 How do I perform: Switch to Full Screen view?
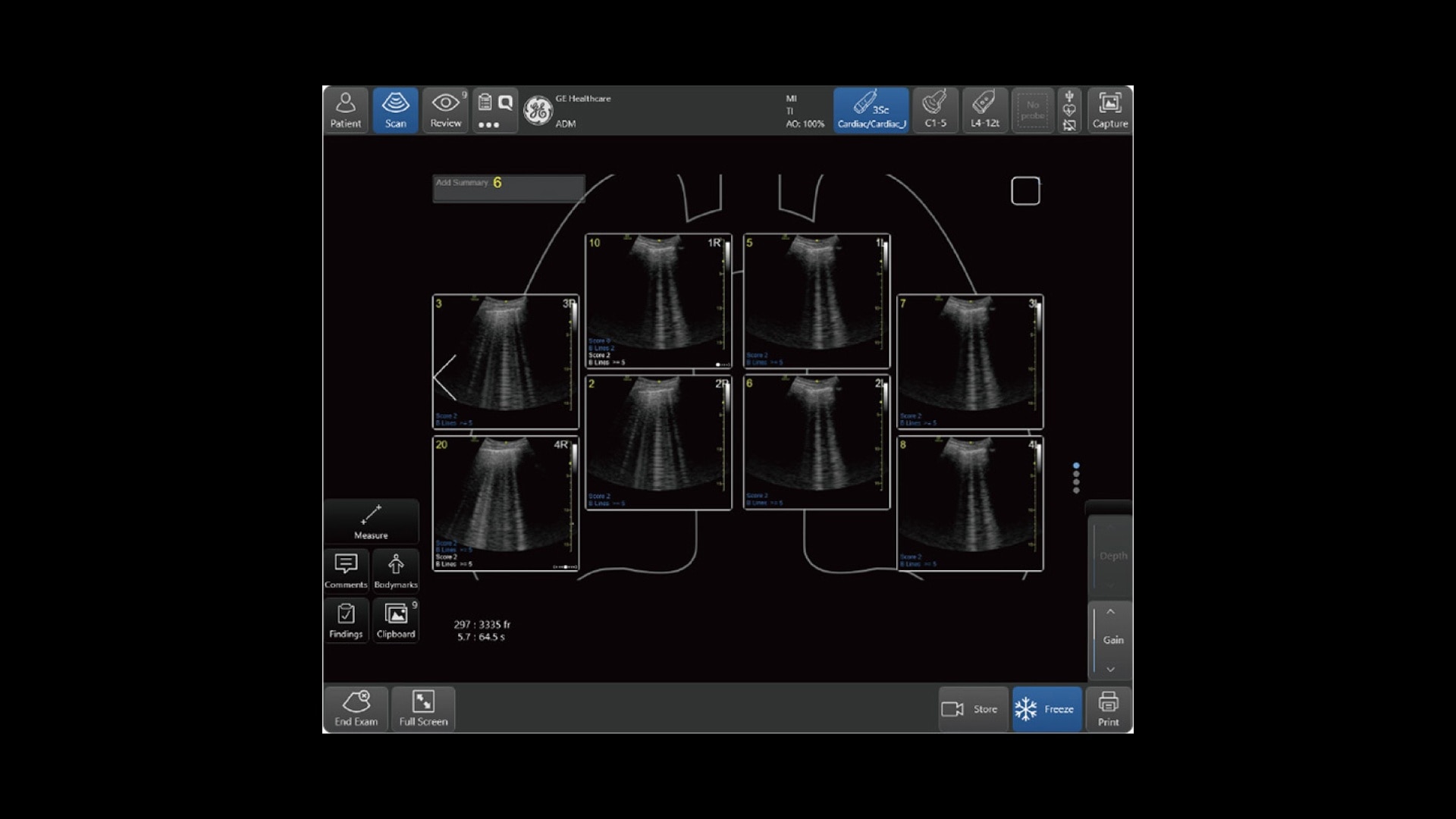[x=423, y=709]
